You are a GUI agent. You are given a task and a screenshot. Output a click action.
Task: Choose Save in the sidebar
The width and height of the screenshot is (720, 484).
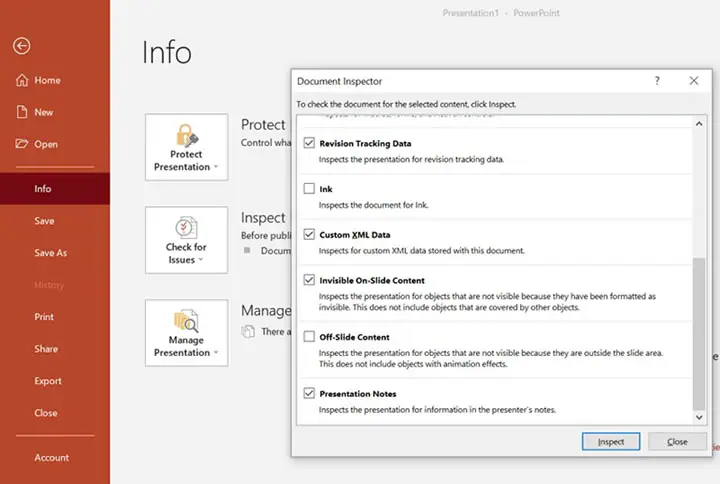[x=44, y=221]
